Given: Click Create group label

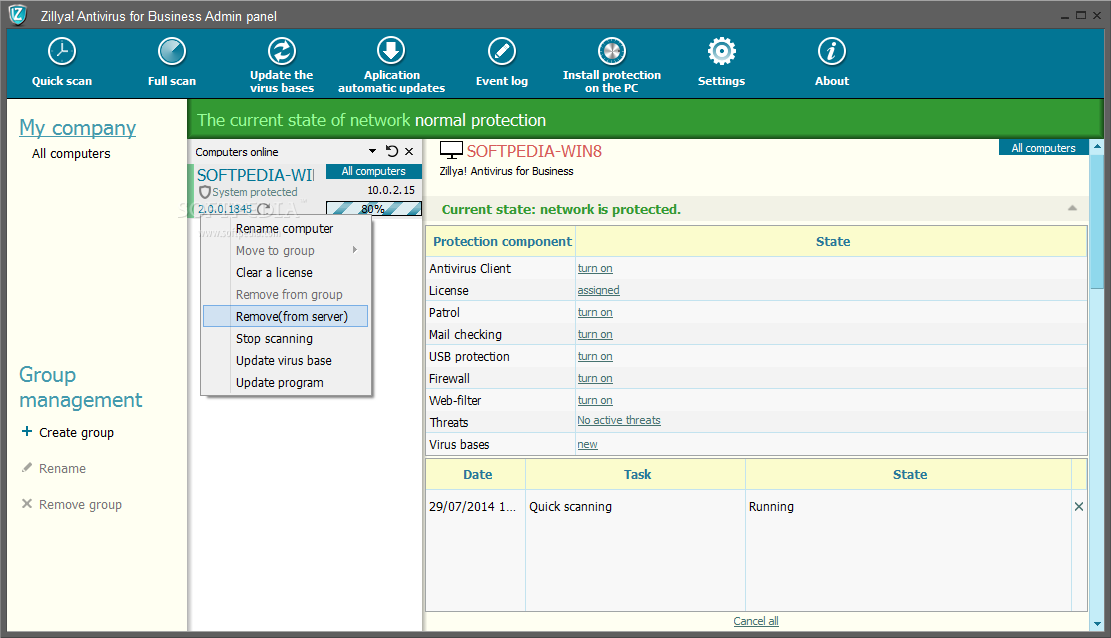Looking at the screenshot, I should click(x=77, y=432).
